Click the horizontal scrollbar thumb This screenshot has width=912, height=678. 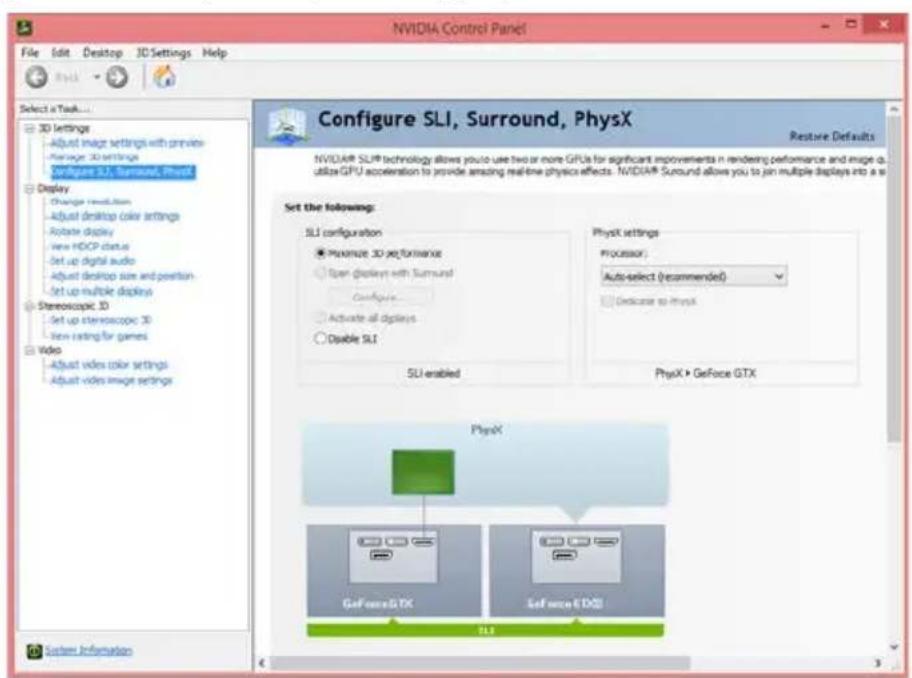point(480,663)
